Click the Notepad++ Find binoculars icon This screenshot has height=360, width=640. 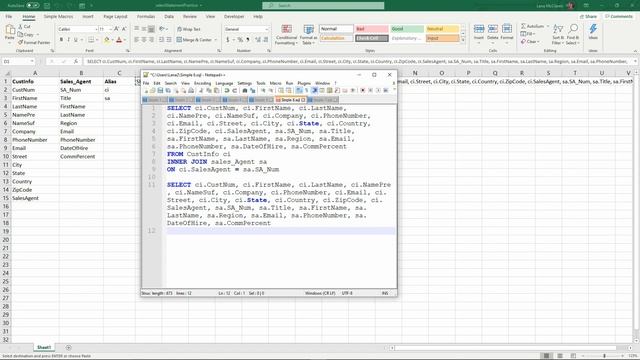[245, 91]
